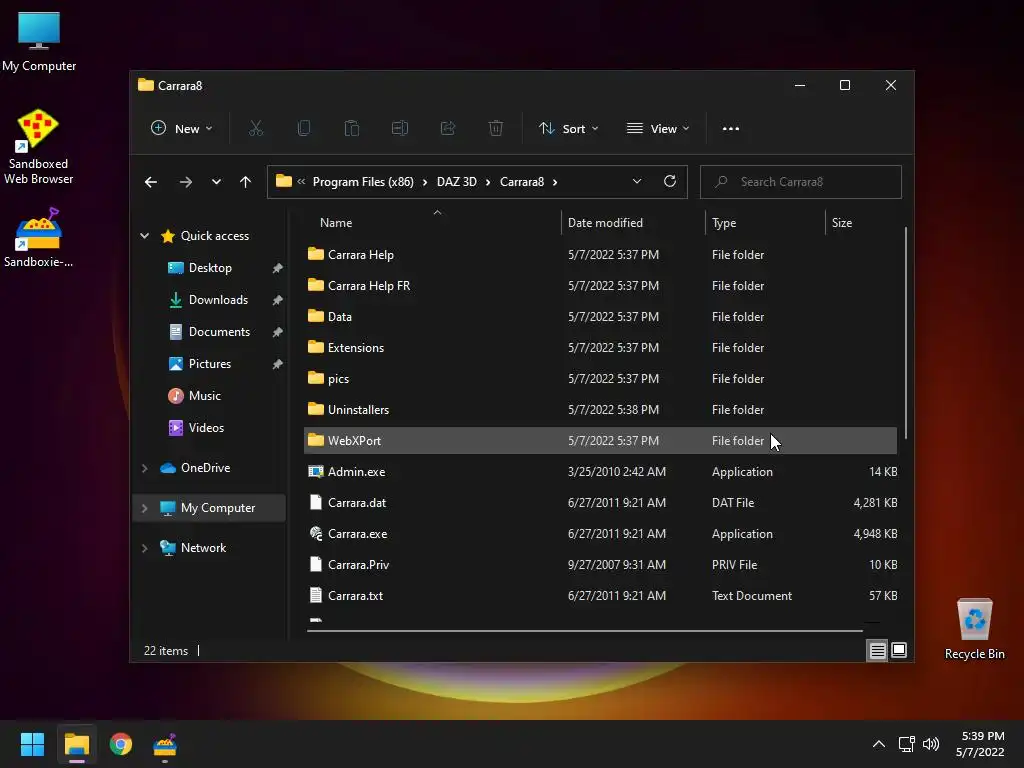
Task: Select the Extensions folder
Action: point(600,347)
